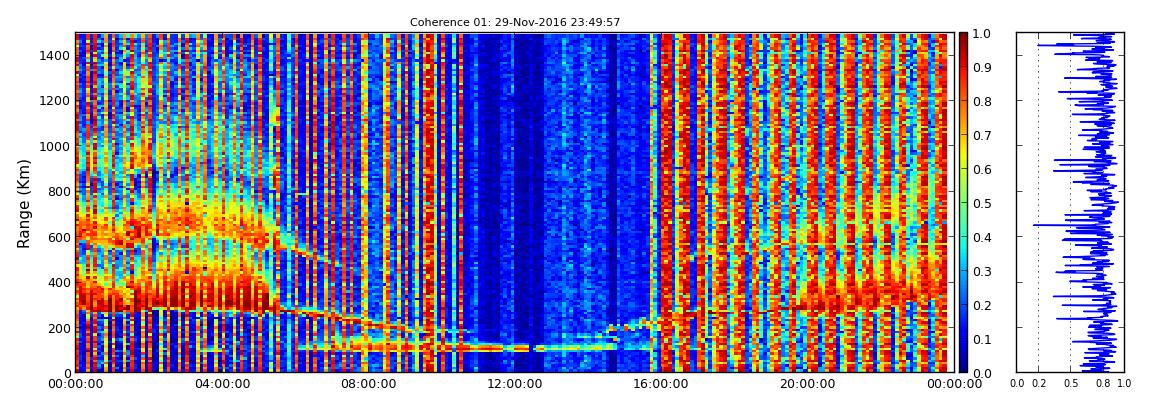Click the 0.8 tick on profile plot axis
Image resolution: width=1150 pixels, height=407 pixels.
point(1102,383)
